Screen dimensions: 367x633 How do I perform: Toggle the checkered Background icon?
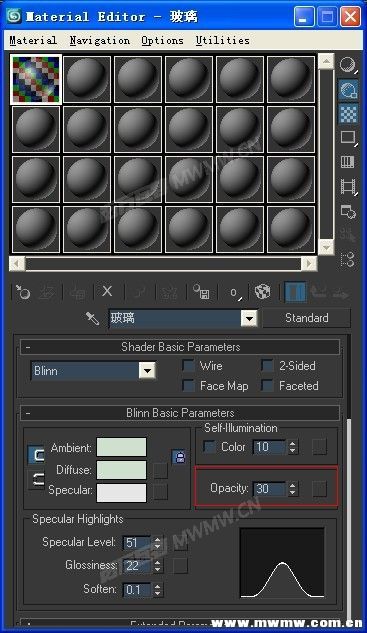[x=348, y=114]
